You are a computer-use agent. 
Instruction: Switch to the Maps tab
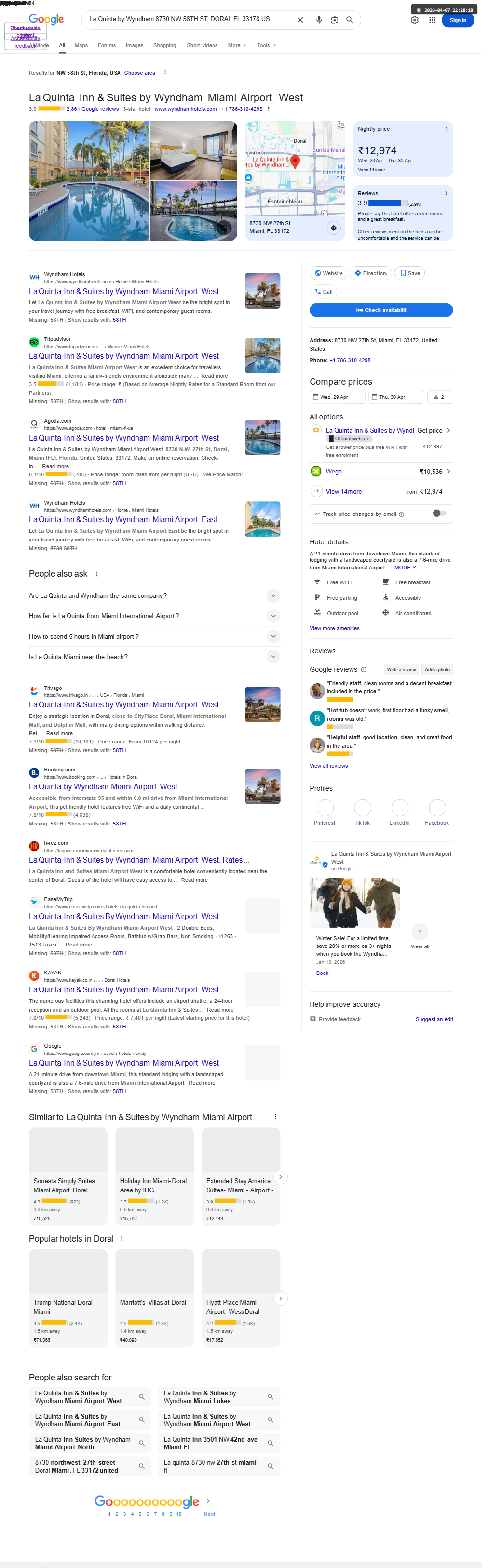(81, 45)
